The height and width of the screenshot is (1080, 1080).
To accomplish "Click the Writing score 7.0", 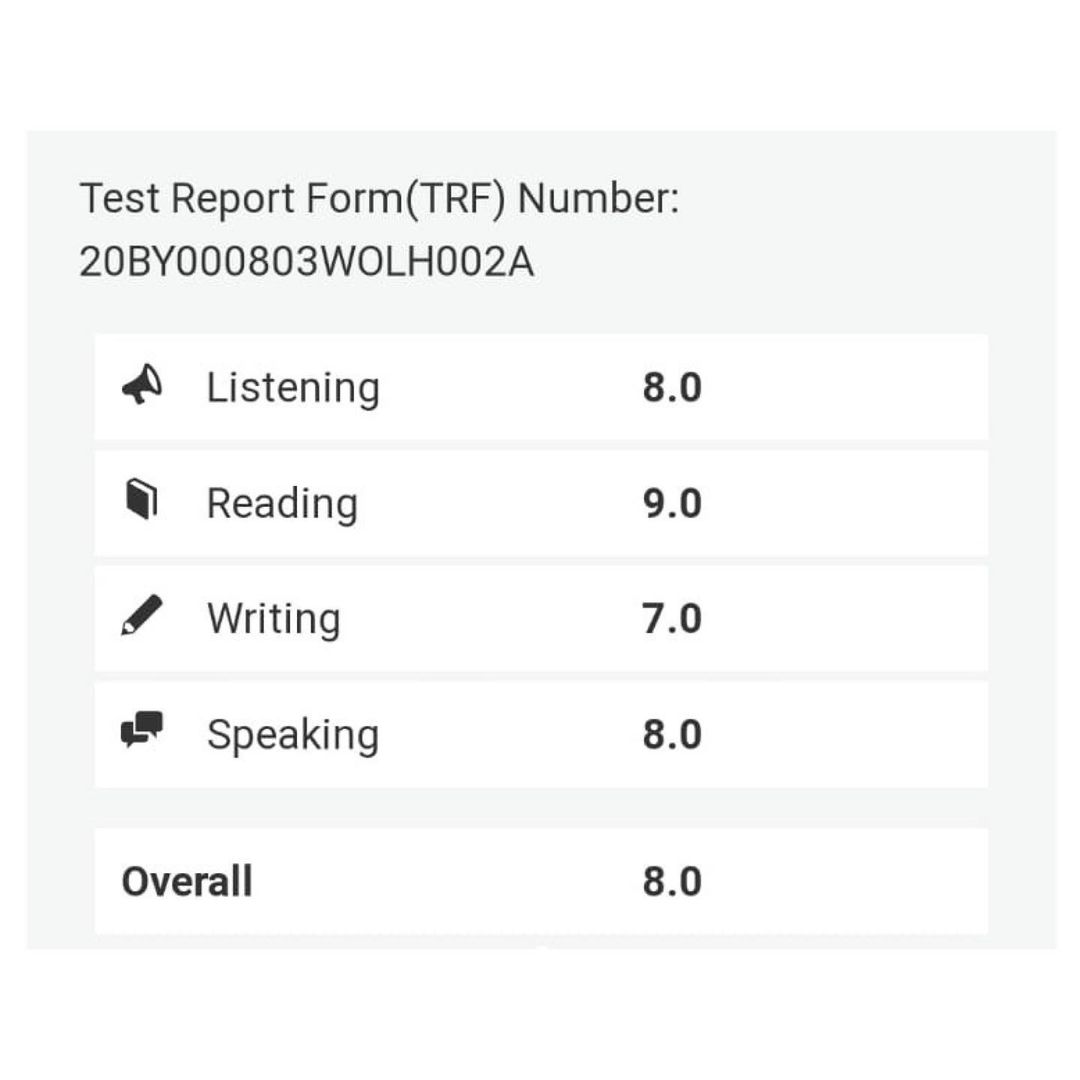I will pos(672,617).
